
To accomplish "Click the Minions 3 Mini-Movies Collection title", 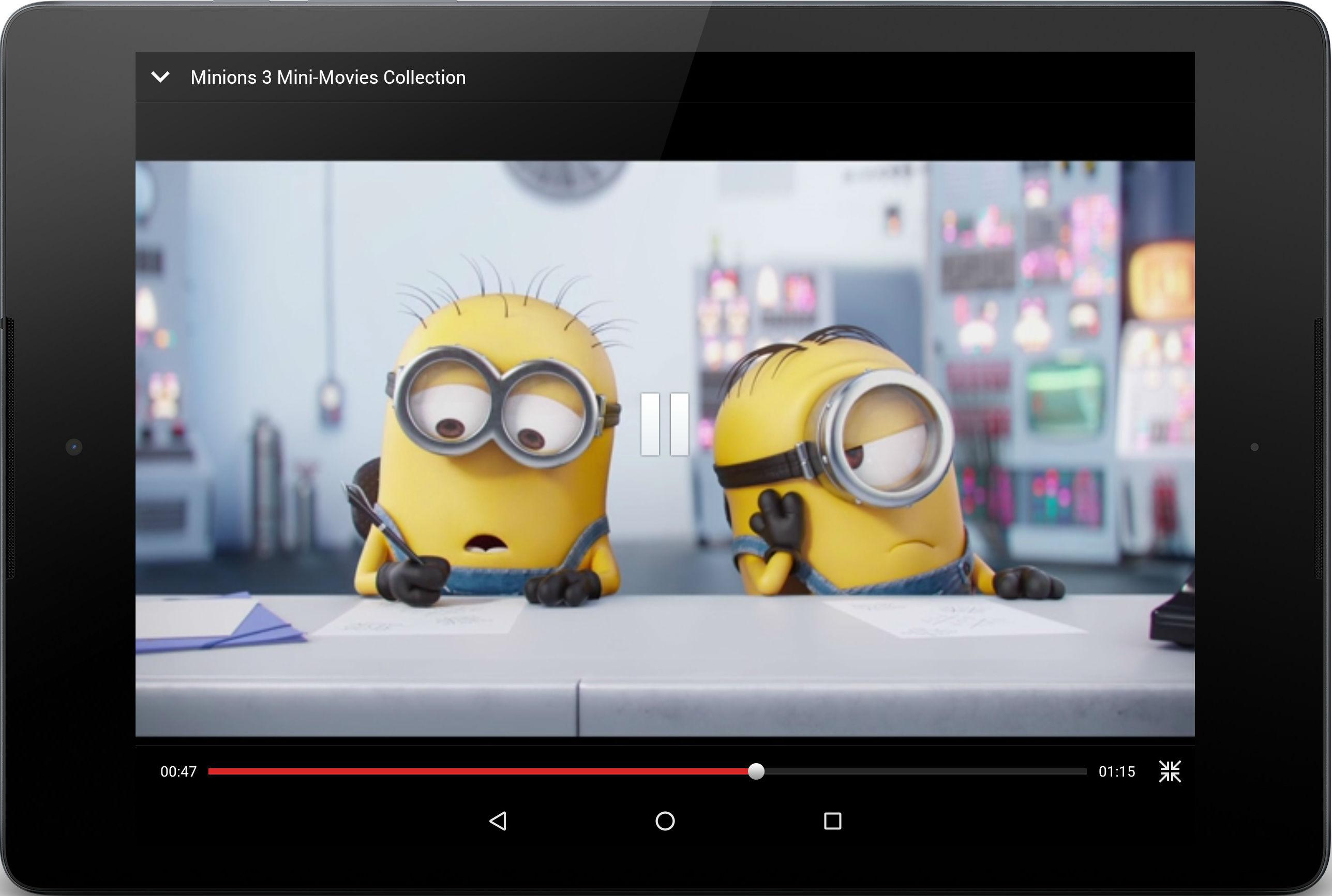I will [327, 77].
